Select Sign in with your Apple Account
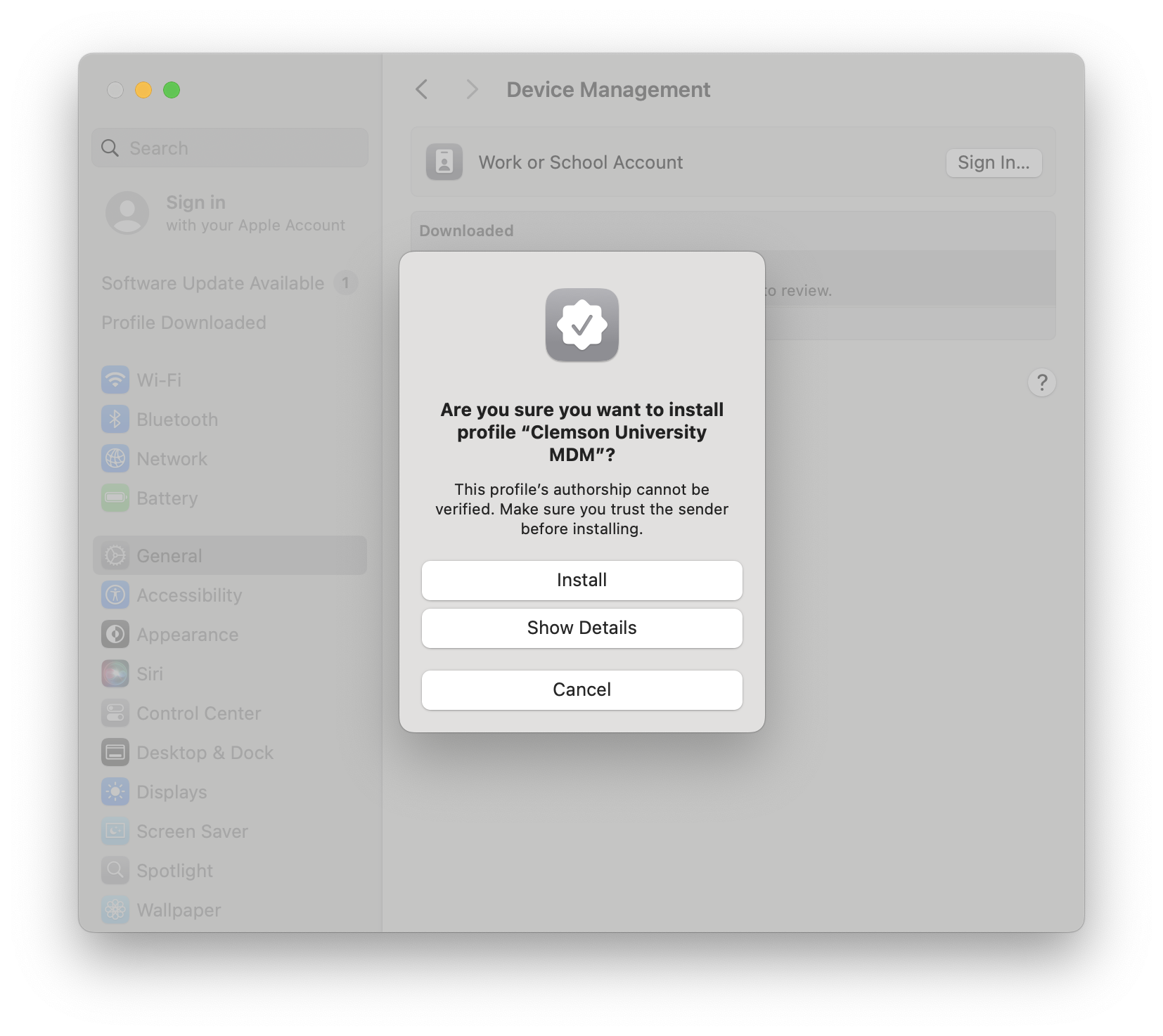Screen dimensions: 1163x1036 pos(230,213)
